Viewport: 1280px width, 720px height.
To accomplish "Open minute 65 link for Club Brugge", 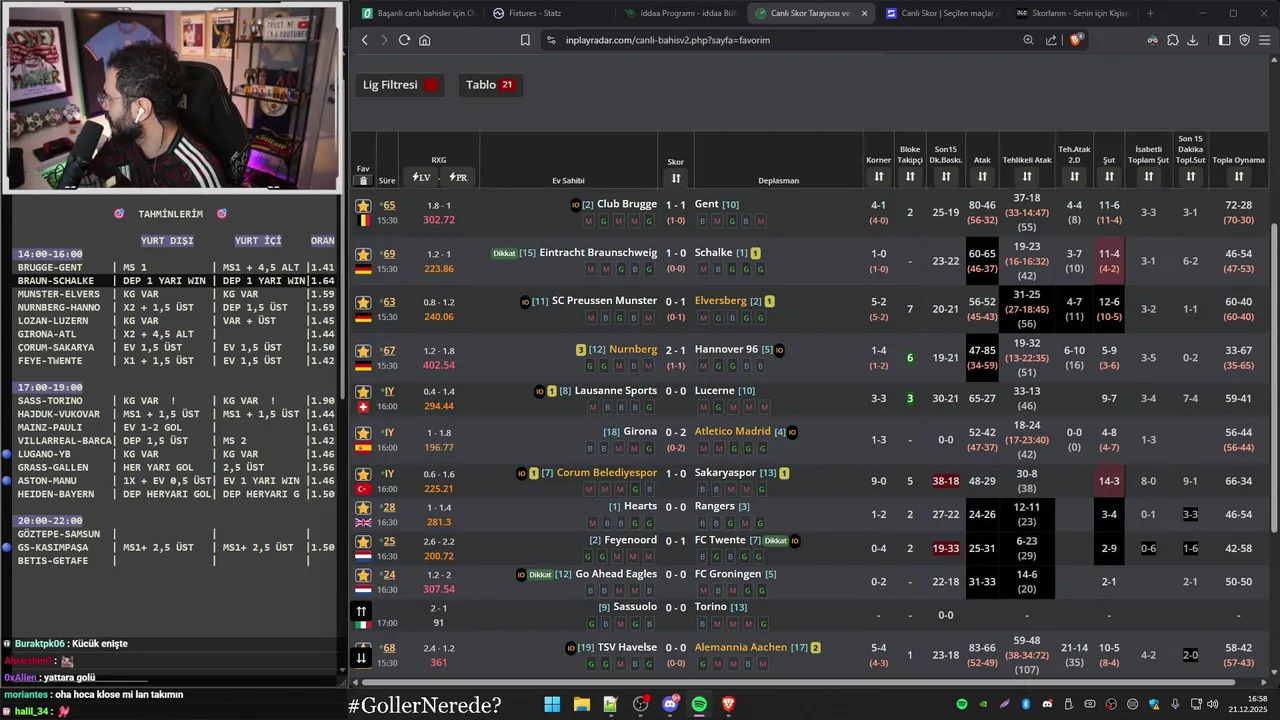I will [x=389, y=205].
